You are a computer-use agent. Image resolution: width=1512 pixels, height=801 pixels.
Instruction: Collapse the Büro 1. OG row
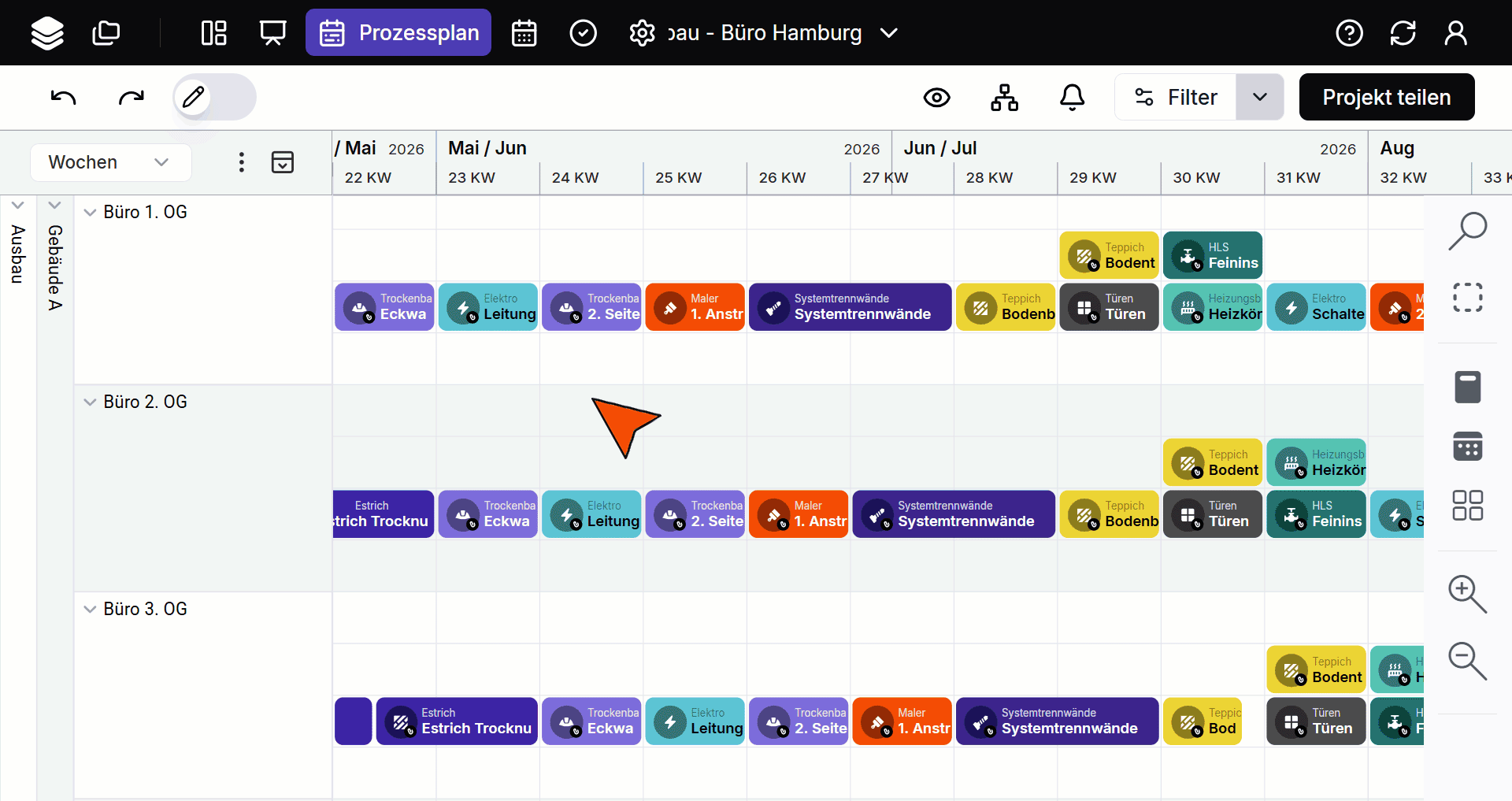click(90, 213)
